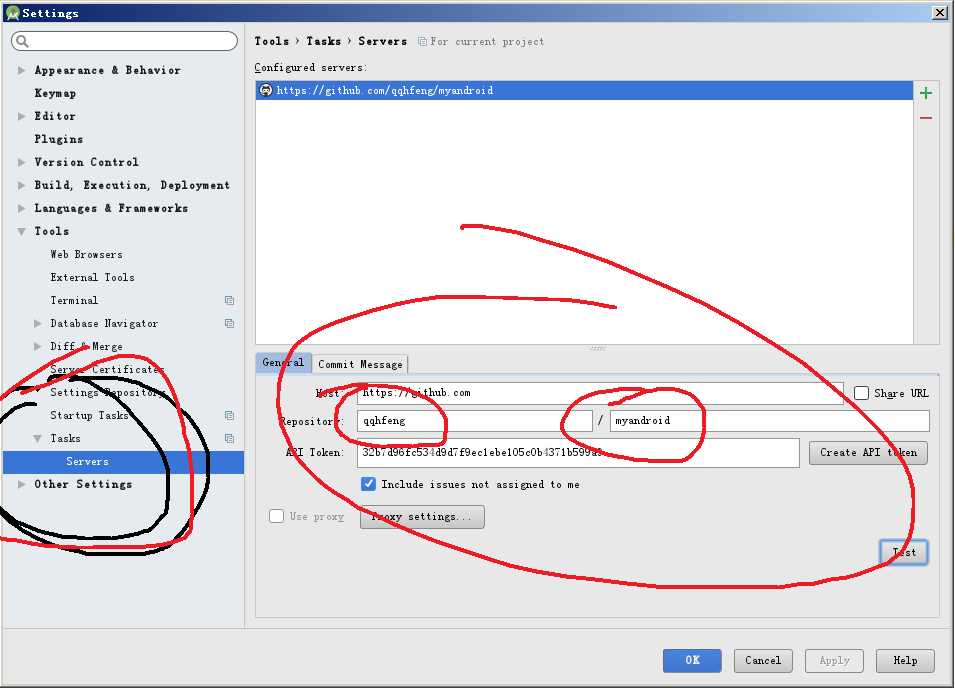Expand the Database Navigator node
This screenshot has width=955, height=688.
pos(38,323)
